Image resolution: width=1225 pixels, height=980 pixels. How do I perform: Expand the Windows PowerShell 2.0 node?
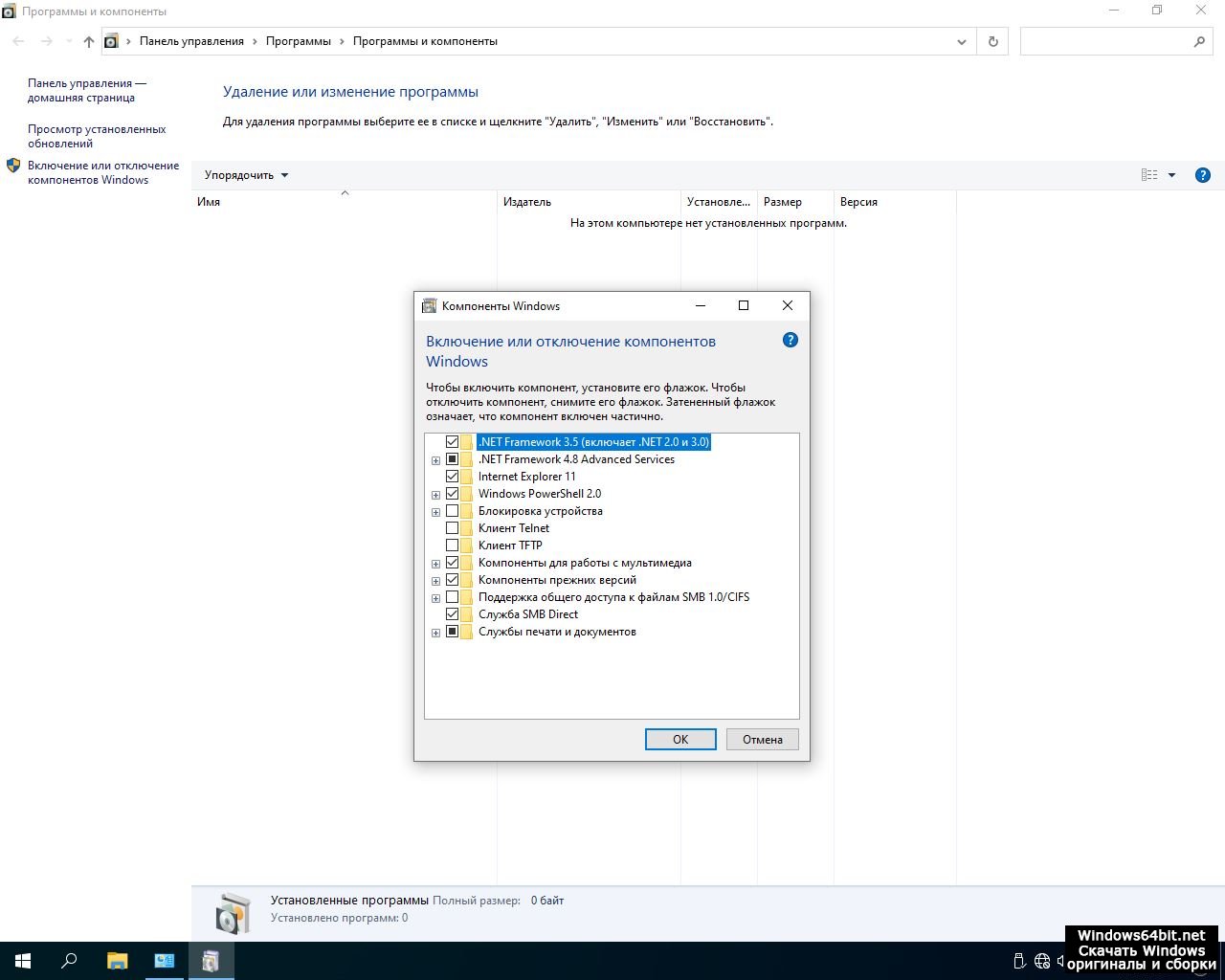[x=435, y=495]
